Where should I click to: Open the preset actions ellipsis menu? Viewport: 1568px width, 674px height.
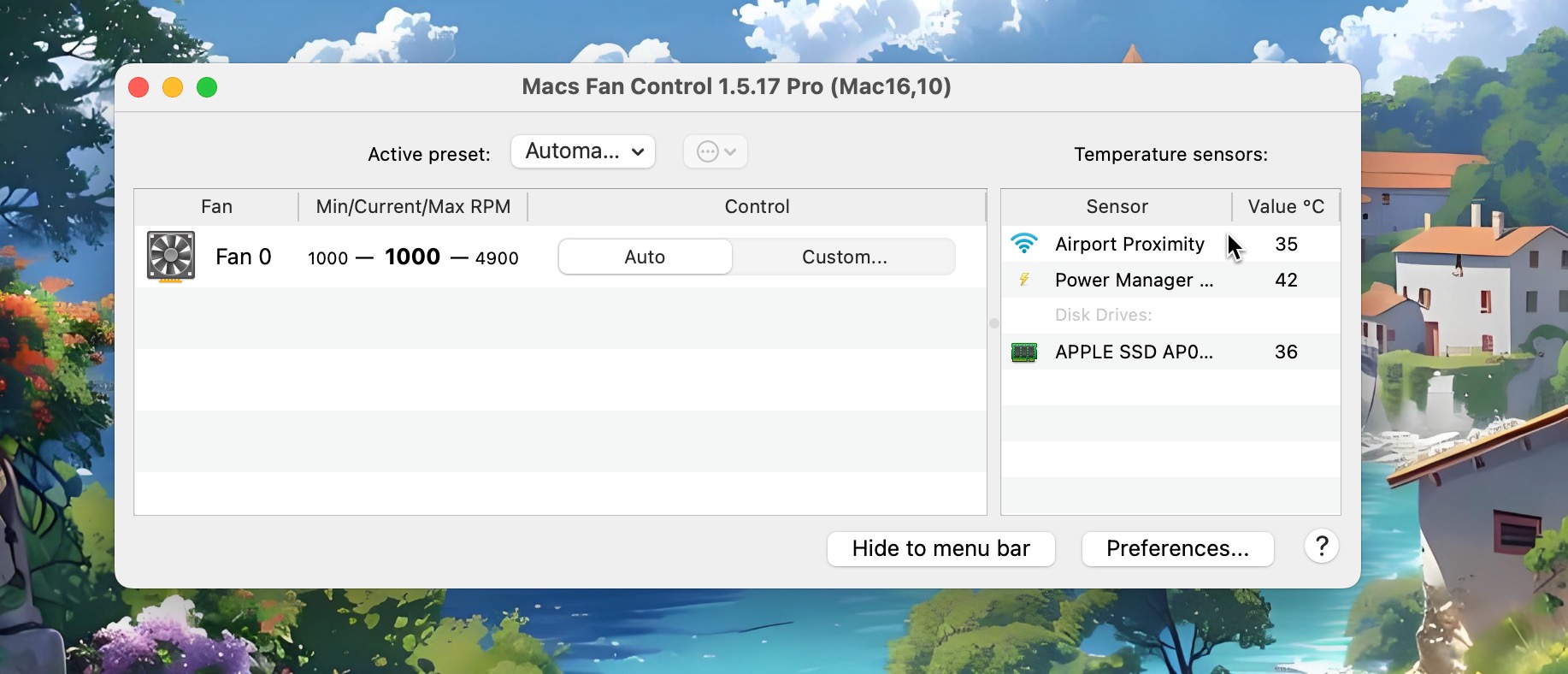716,152
